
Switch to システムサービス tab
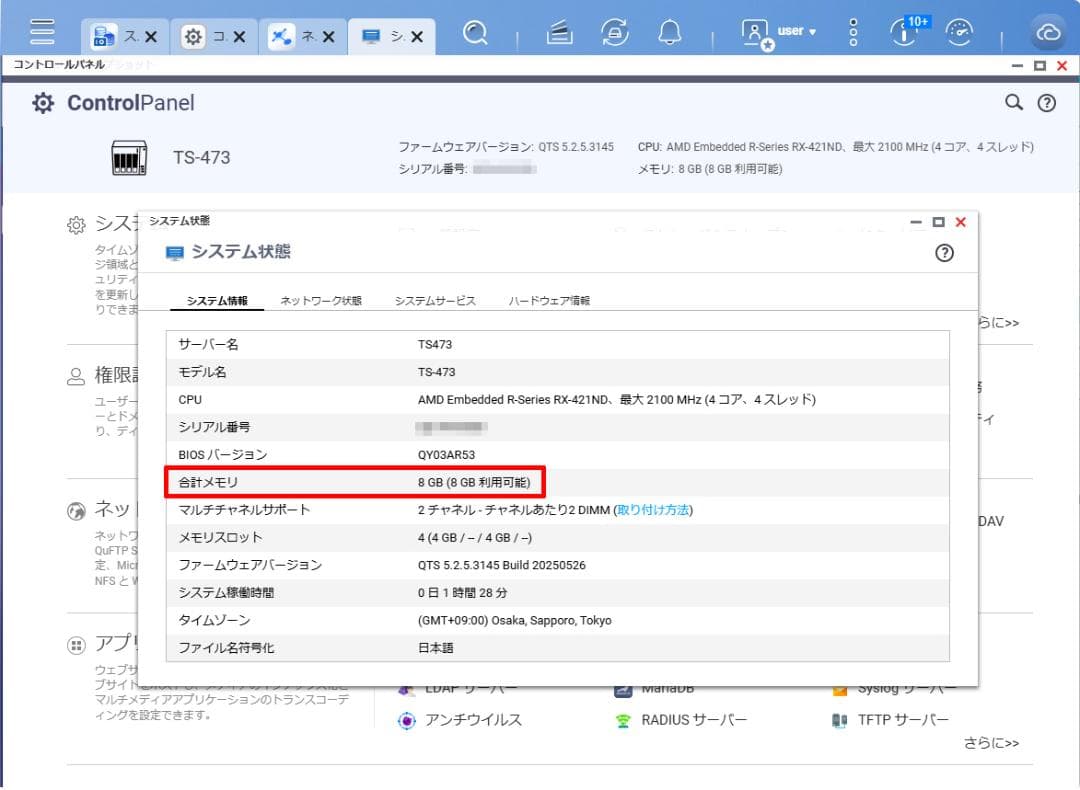click(x=435, y=301)
